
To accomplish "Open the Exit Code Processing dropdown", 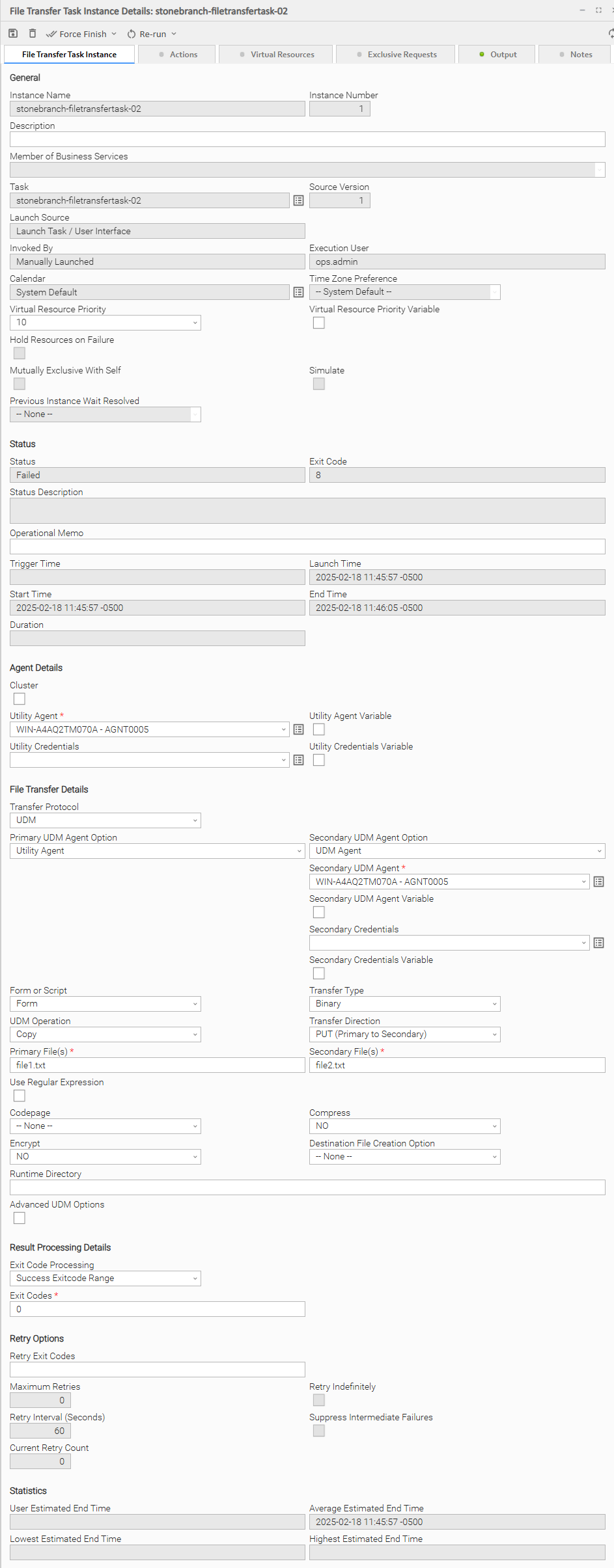I will tap(105, 1278).
